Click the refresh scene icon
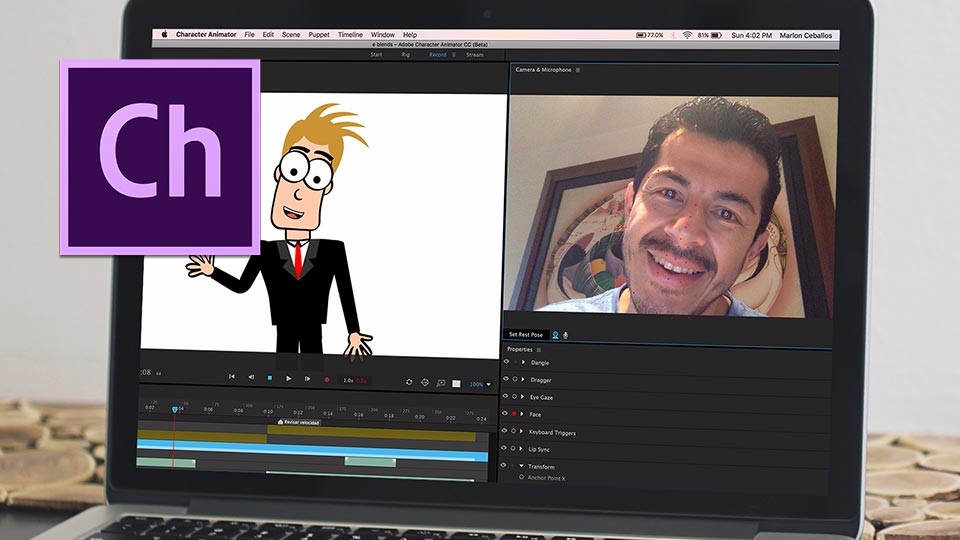Image resolution: width=960 pixels, height=540 pixels. pyautogui.click(x=409, y=382)
